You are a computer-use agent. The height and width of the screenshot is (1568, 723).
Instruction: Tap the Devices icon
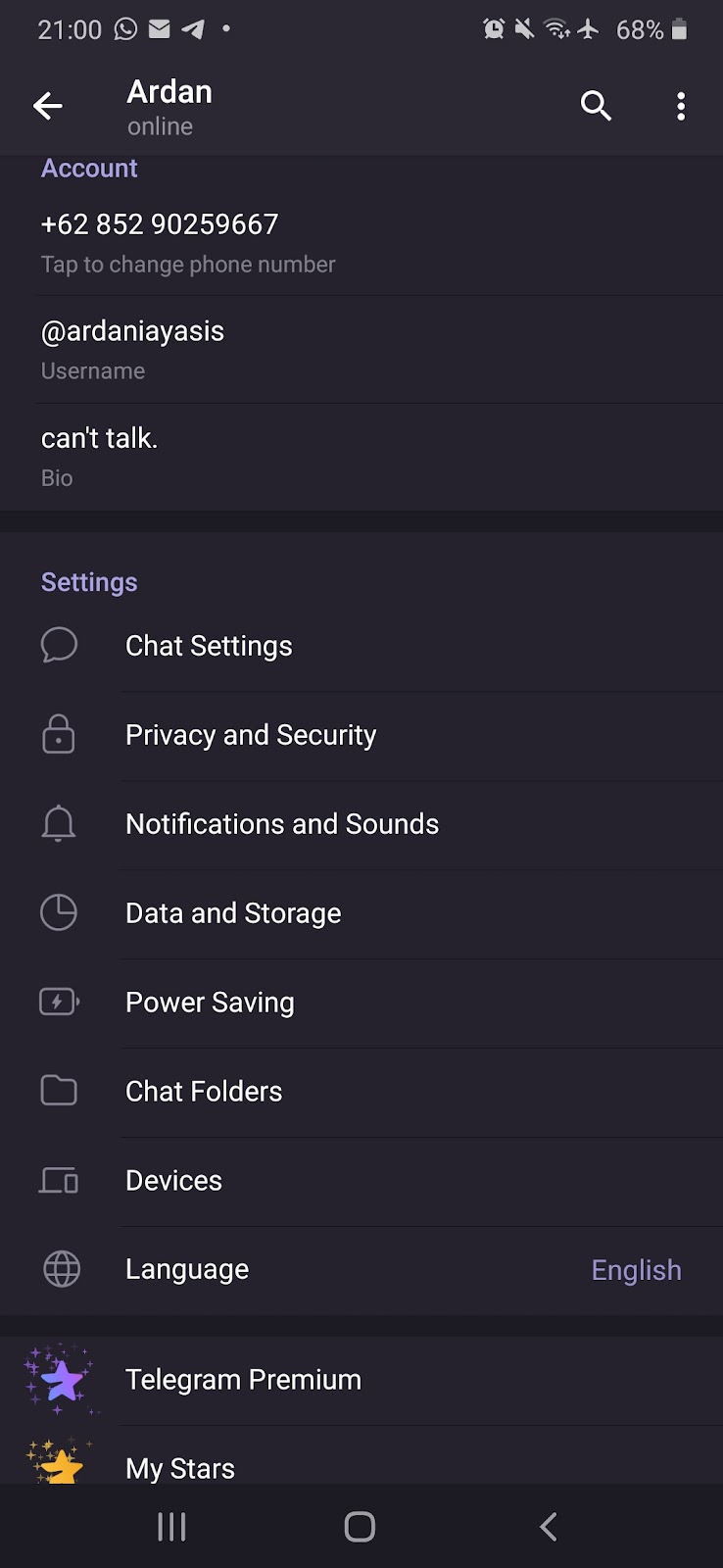click(59, 1180)
